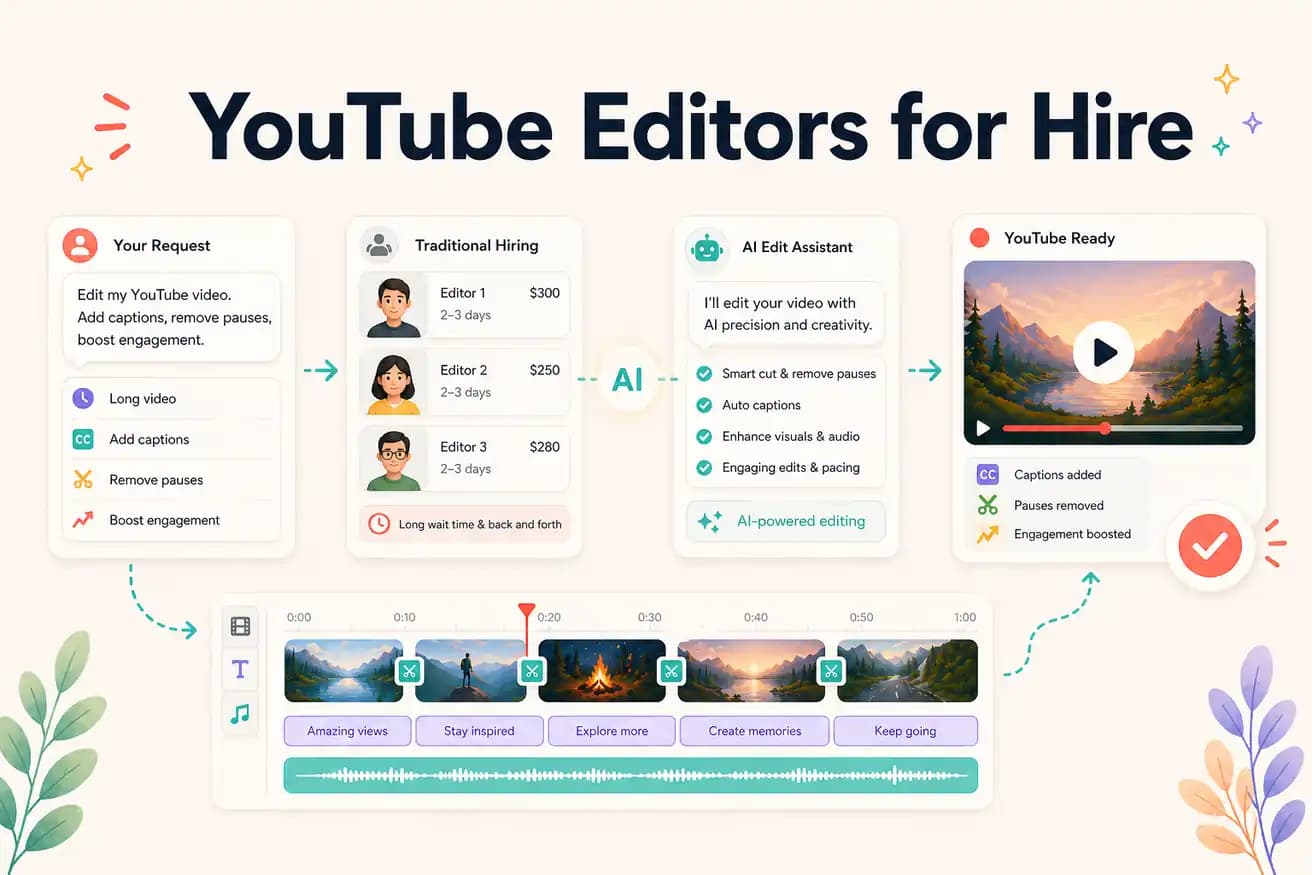The width and height of the screenshot is (1312, 875).
Task: Click the scissors cut icon between the first two clips
Action: pyautogui.click(x=409, y=671)
